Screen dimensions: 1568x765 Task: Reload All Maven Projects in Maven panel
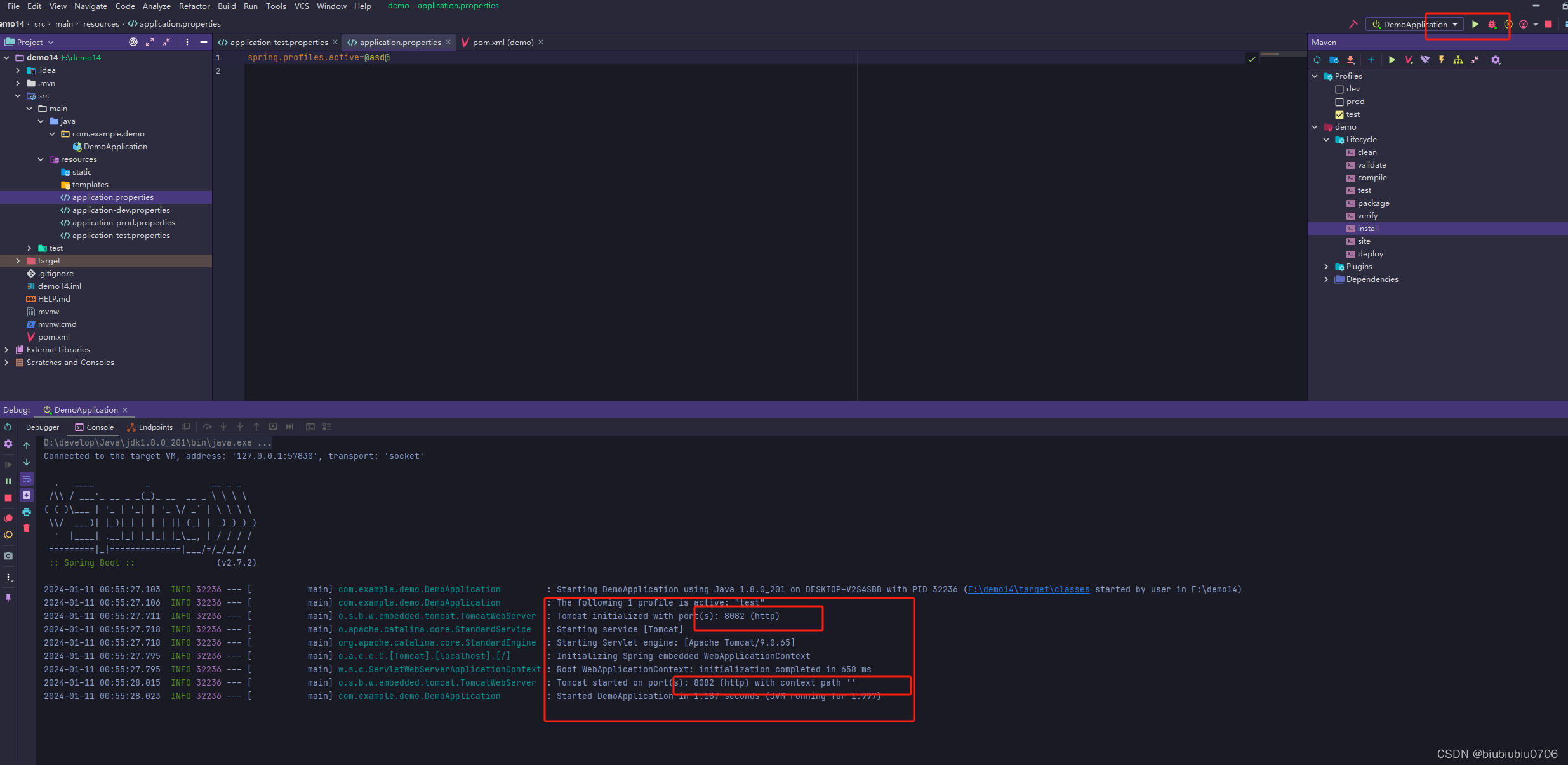point(1318,60)
